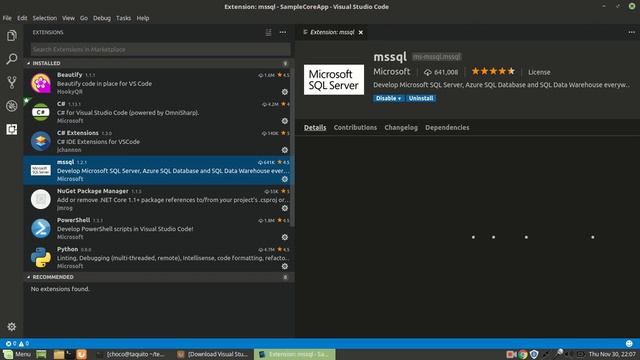The image size is (640, 360).
Task: Open NuGet Package Manager manage gear
Action: [285, 208]
